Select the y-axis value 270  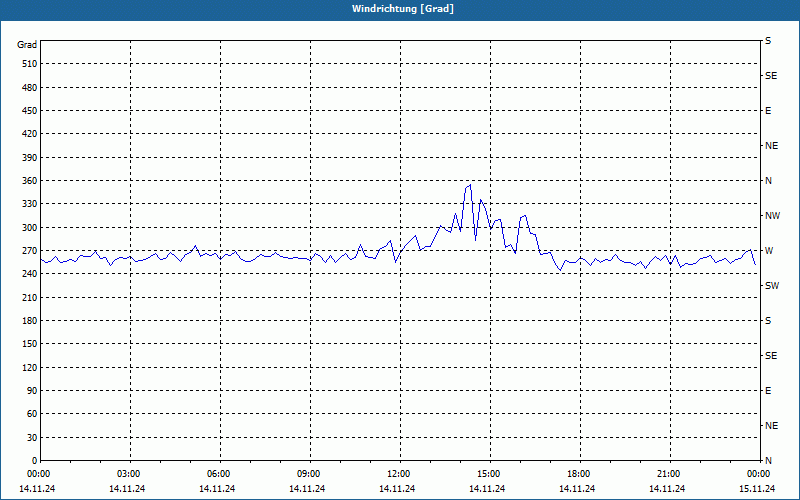coord(30,251)
